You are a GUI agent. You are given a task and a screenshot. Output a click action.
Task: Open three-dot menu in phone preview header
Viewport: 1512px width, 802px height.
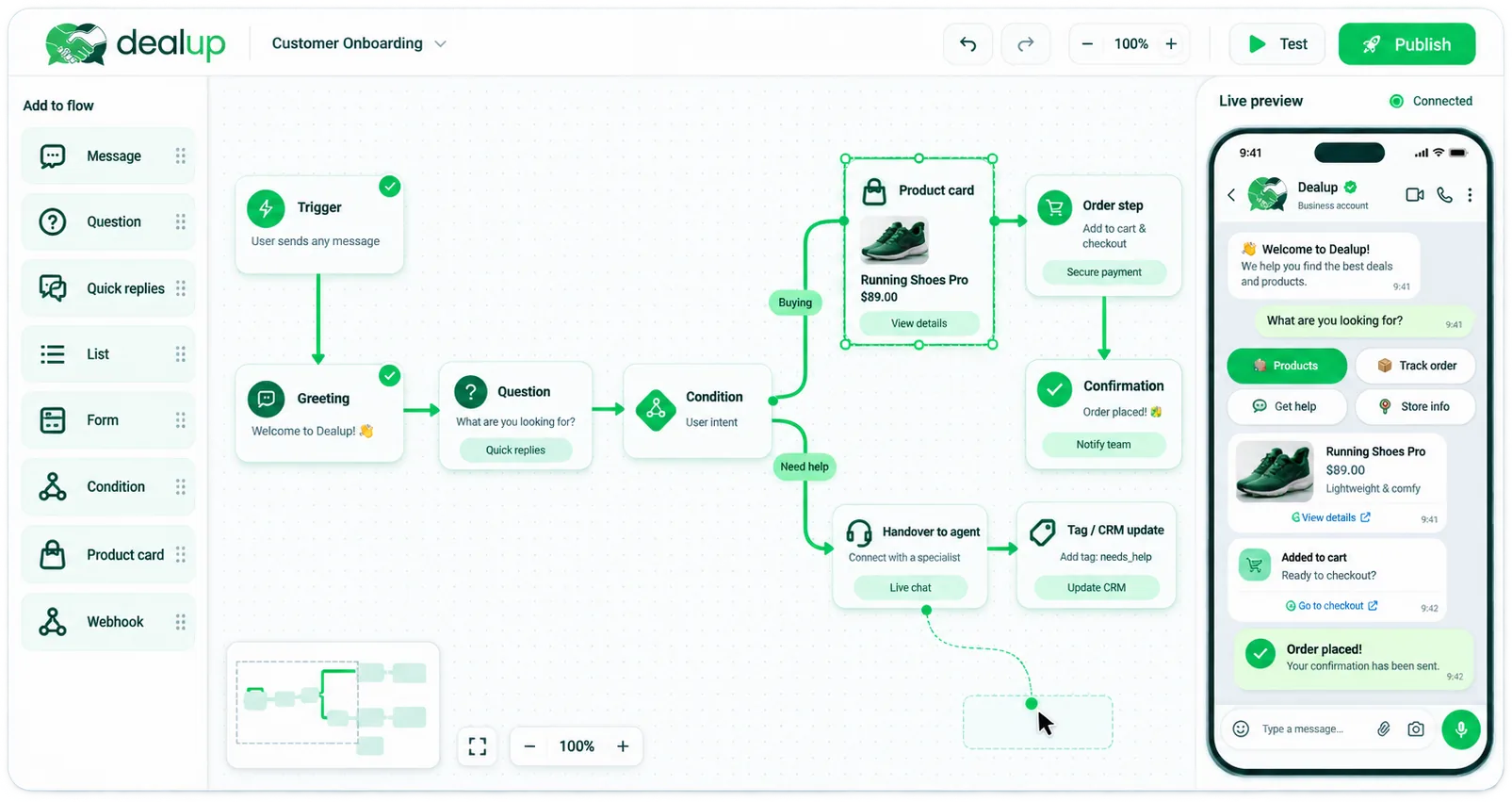point(1470,195)
